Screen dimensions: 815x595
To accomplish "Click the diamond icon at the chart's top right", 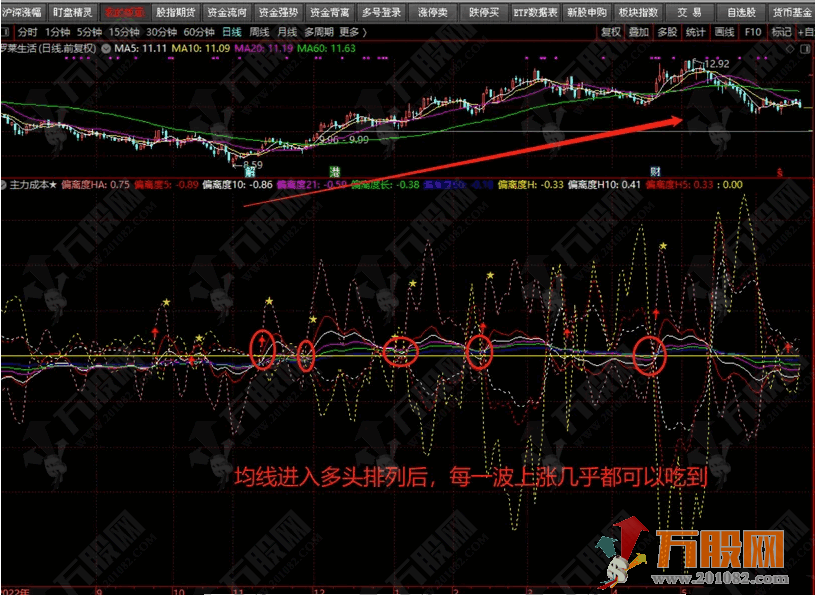I will tap(790, 49).
